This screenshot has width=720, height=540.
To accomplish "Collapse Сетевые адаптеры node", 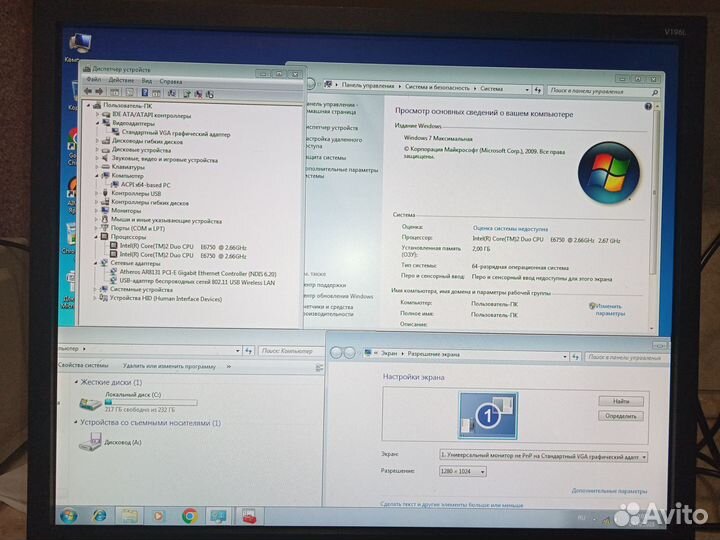I will point(96,263).
